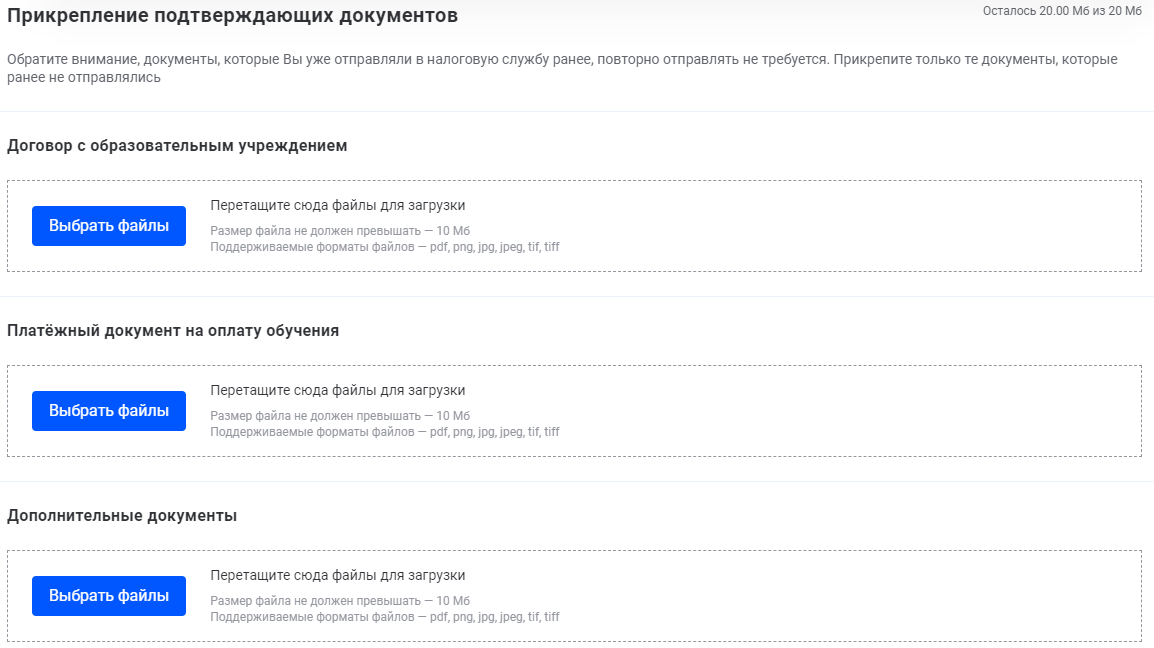Click the 10 Мб size limit hint under additional documents
This screenshot has width=1154, height=648.
(340, 601)
